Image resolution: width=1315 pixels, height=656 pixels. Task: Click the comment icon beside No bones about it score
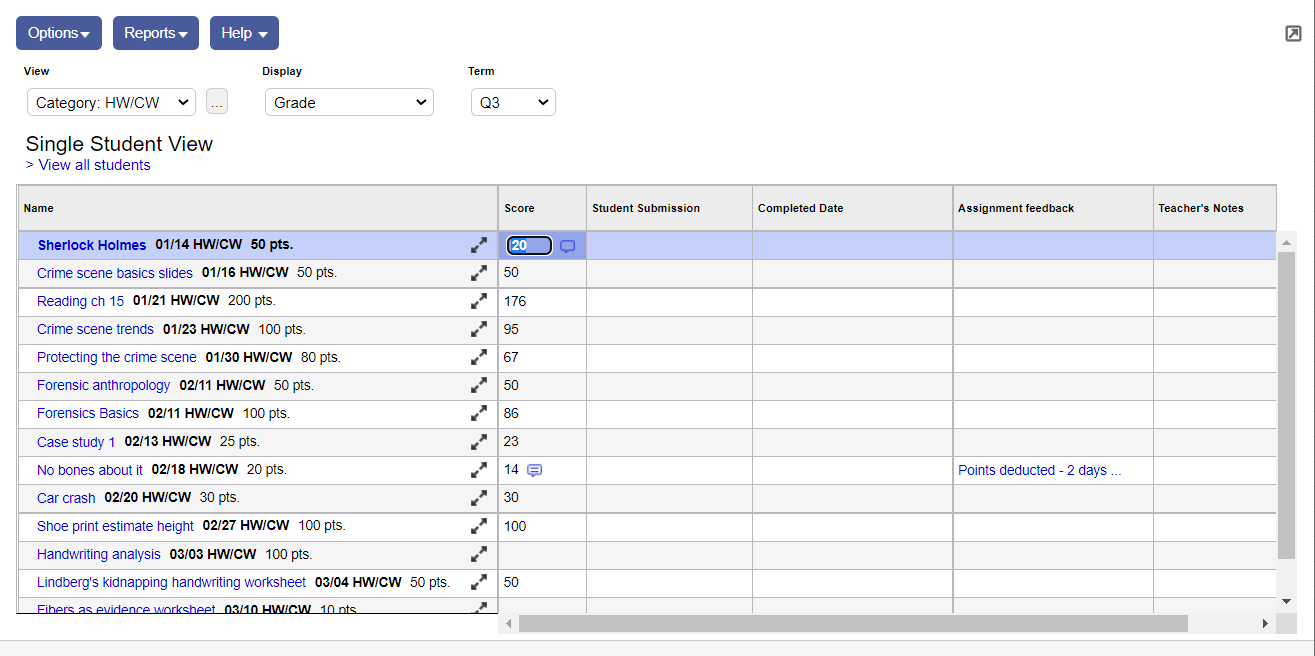coord(535,470)
